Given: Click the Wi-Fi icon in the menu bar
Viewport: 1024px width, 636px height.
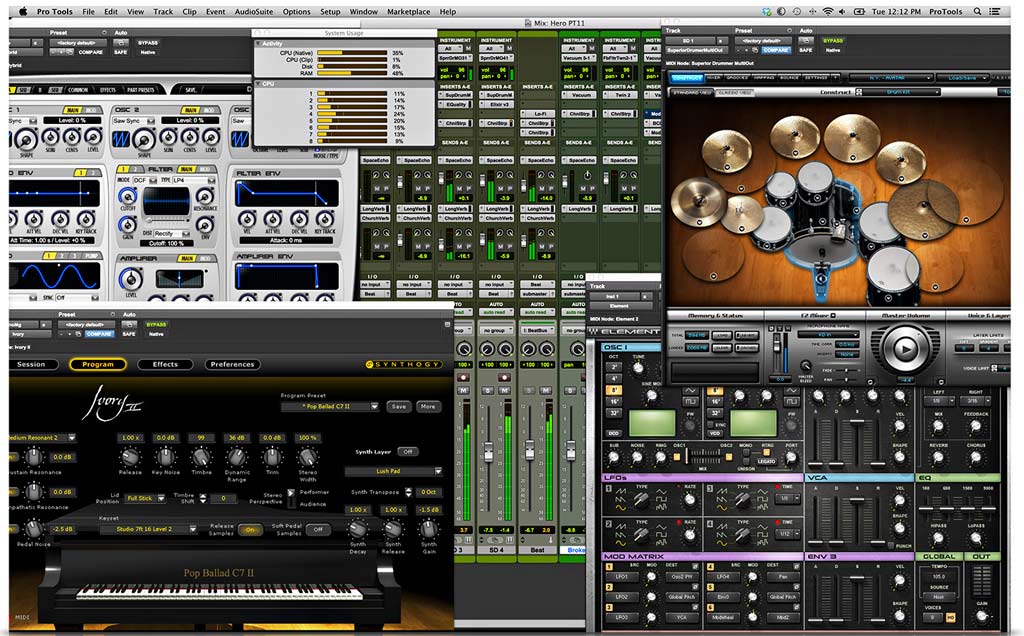Looking at the screenshot, I should coord(827,11).
